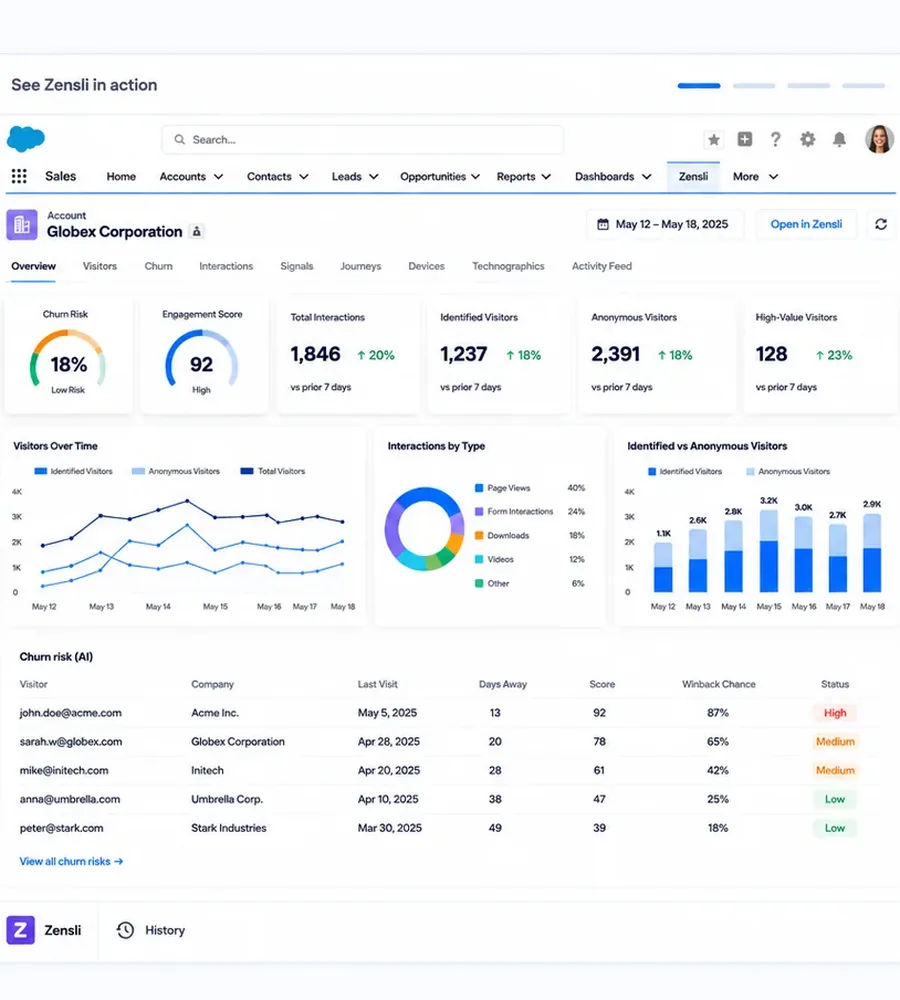
Task: Open the setup gear icon
Action: (x=808, y=139)
